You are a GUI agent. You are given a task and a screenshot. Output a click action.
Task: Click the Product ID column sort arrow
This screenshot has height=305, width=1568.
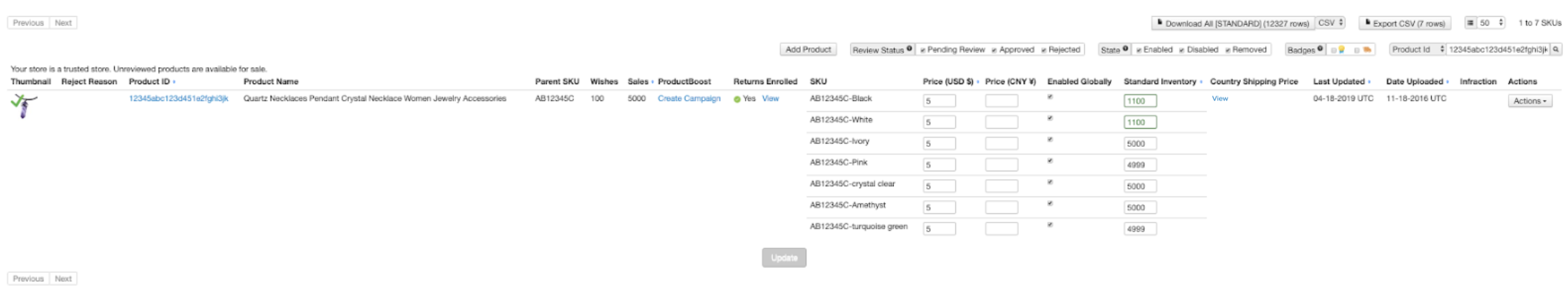(x=174, y=82)
